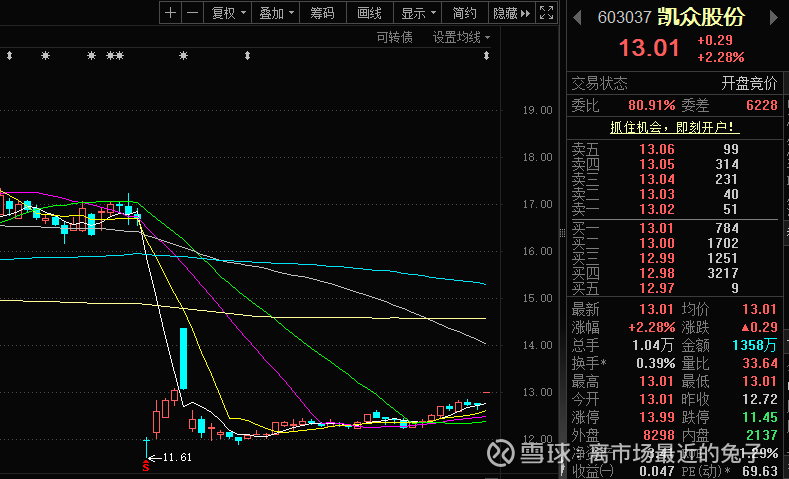This screenshot has height=479, width=789.
Task: Click the stock name 凯众股份
Action: [701, 18]
